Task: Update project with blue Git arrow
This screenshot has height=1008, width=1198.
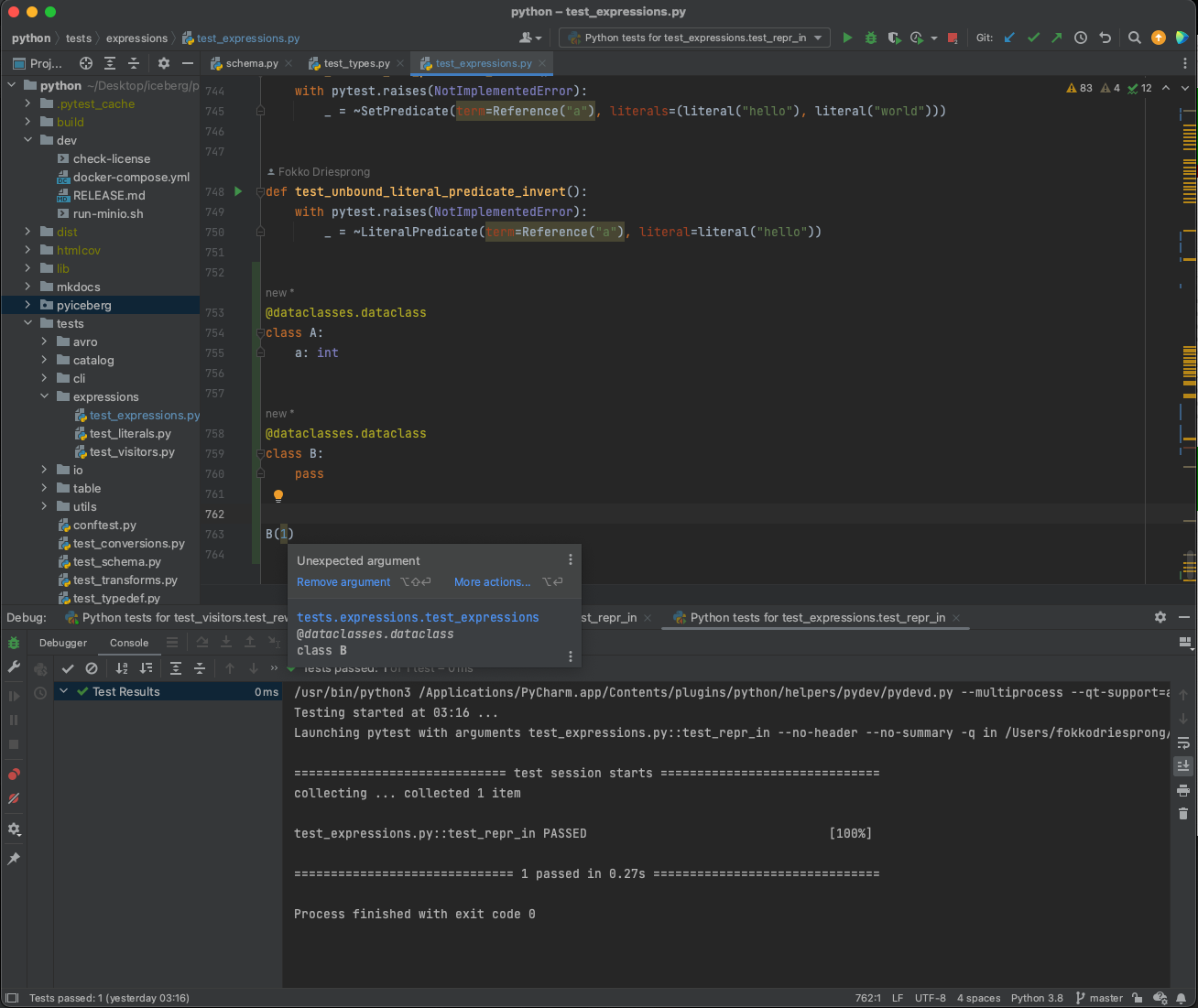Action: [x=1009, y=38]
